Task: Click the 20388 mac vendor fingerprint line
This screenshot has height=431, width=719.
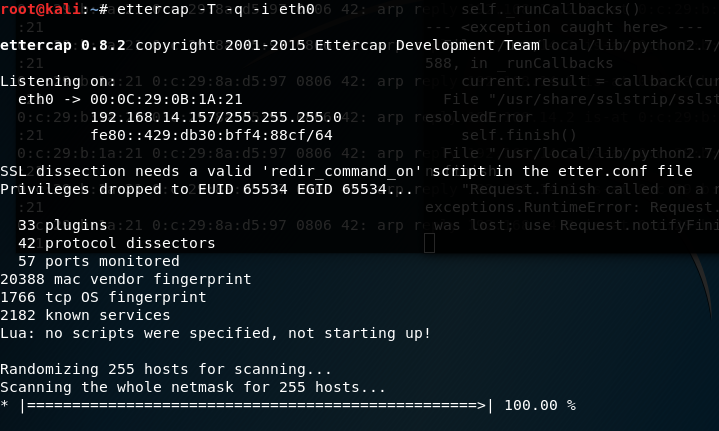Action: pos(126,279)
